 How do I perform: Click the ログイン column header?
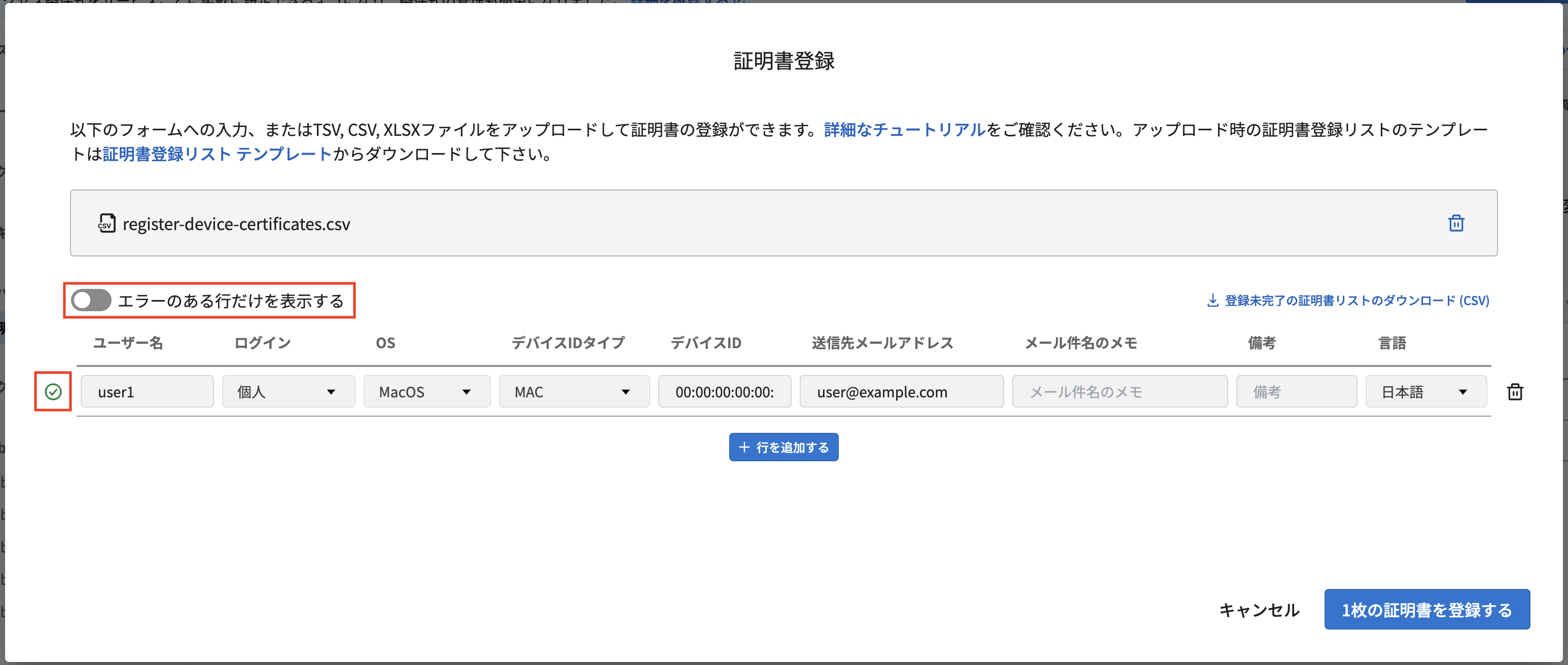tap(262, 343)
